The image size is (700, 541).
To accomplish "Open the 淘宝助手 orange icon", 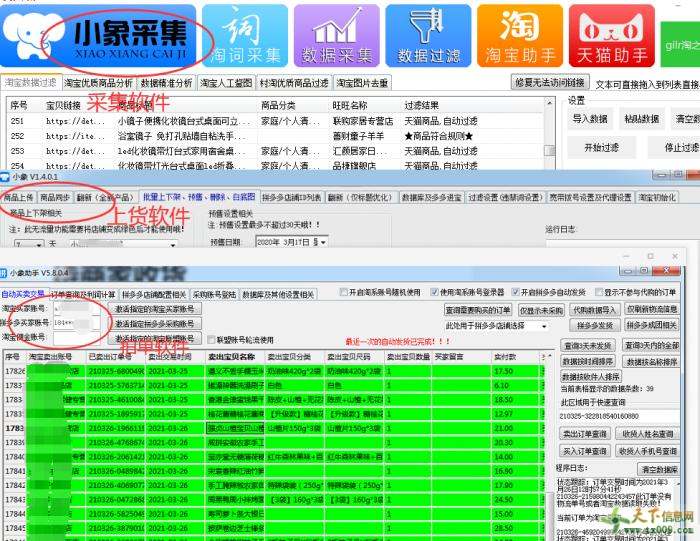I will [x=520, y=36].
